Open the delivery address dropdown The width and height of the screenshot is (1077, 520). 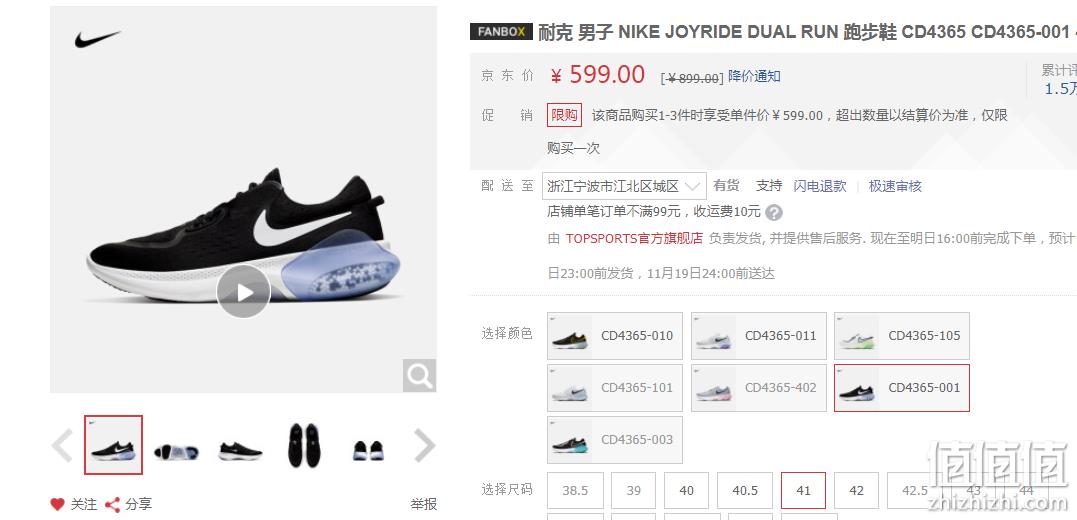pos(624,186)
